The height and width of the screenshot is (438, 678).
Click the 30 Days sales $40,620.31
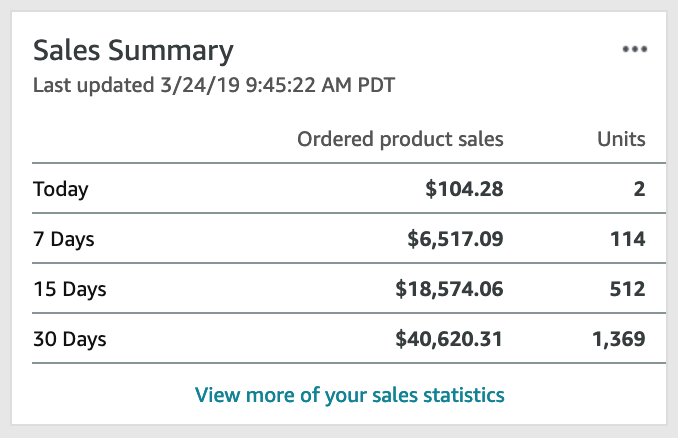coord(449,339)
